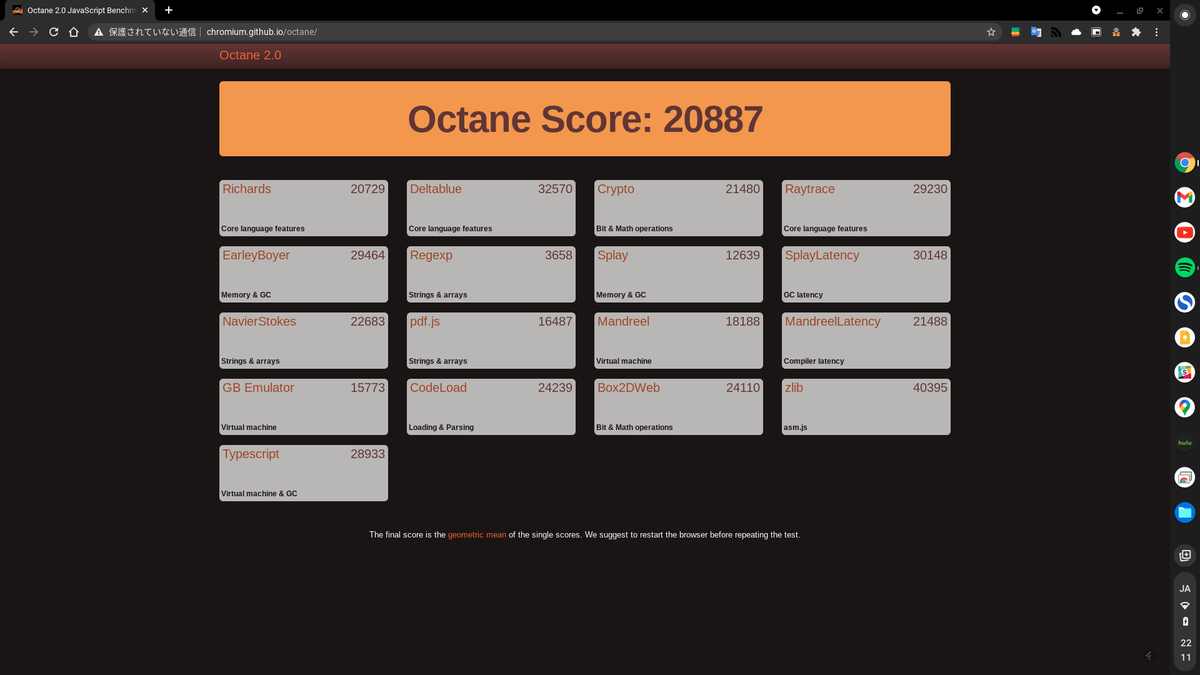Open the Files app from the shelf
Screen dimensions: 1200x675
[x=1185, y=512]
